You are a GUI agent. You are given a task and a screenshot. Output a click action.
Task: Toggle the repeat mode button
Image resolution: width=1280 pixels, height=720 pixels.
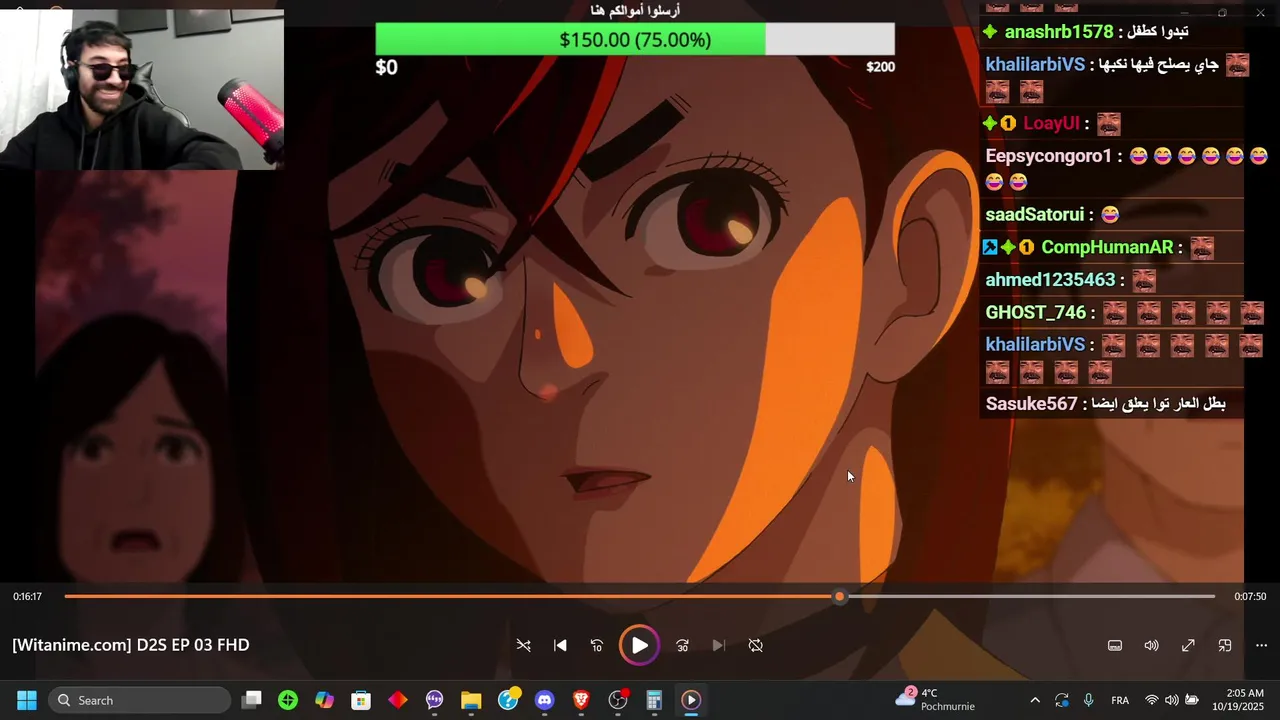click(756, 646)
